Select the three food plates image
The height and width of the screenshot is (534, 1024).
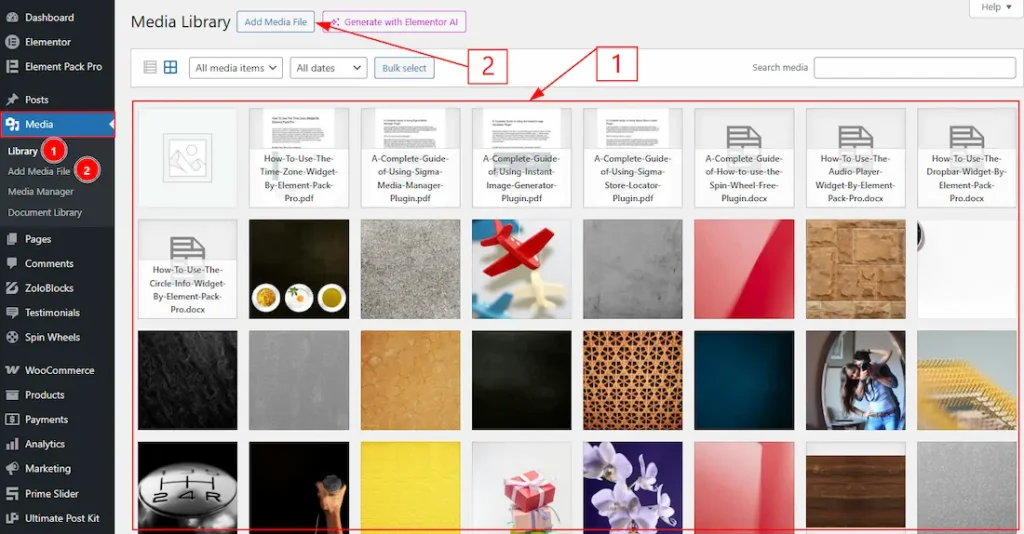[x=299, y=269]
